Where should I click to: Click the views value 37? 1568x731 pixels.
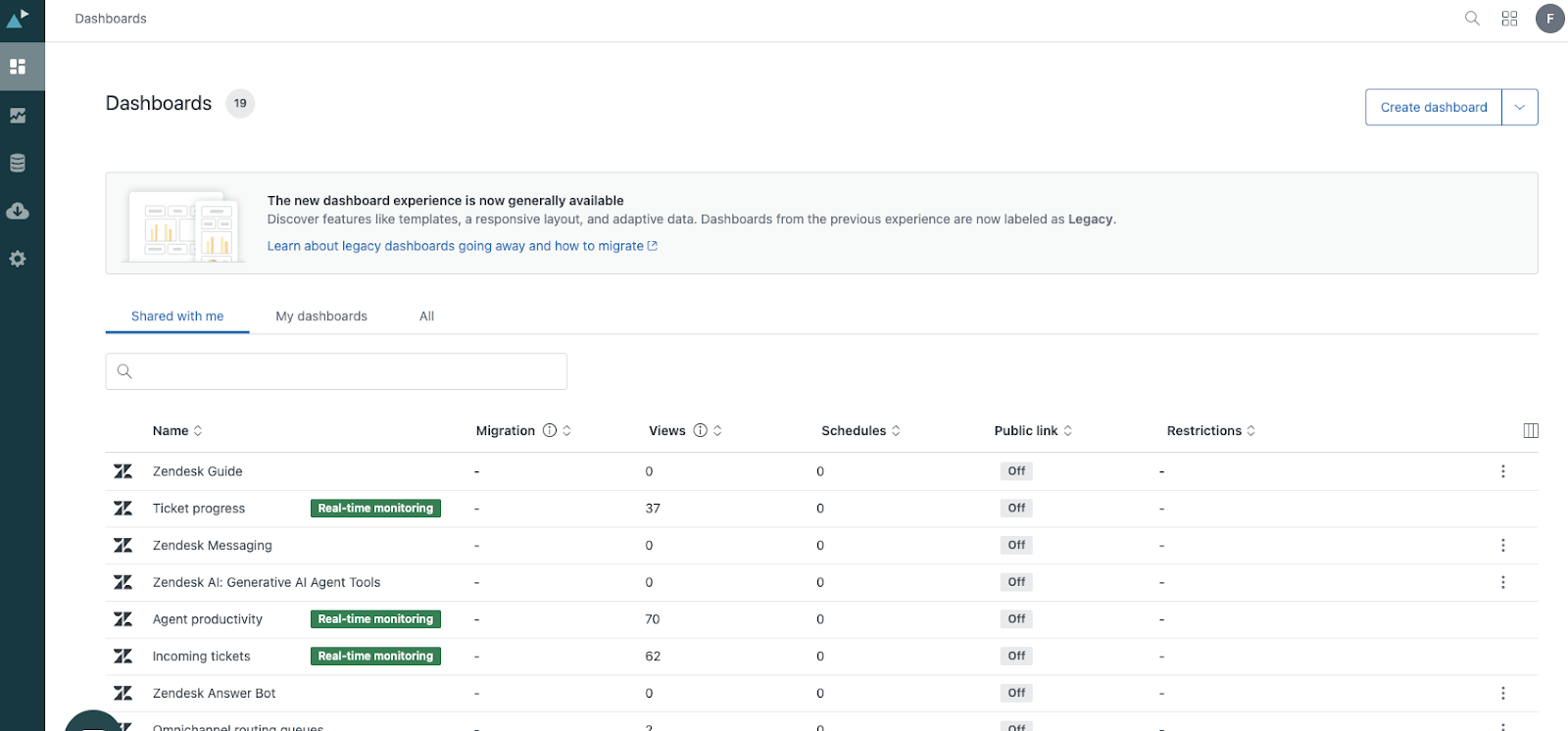coord(653,509)
